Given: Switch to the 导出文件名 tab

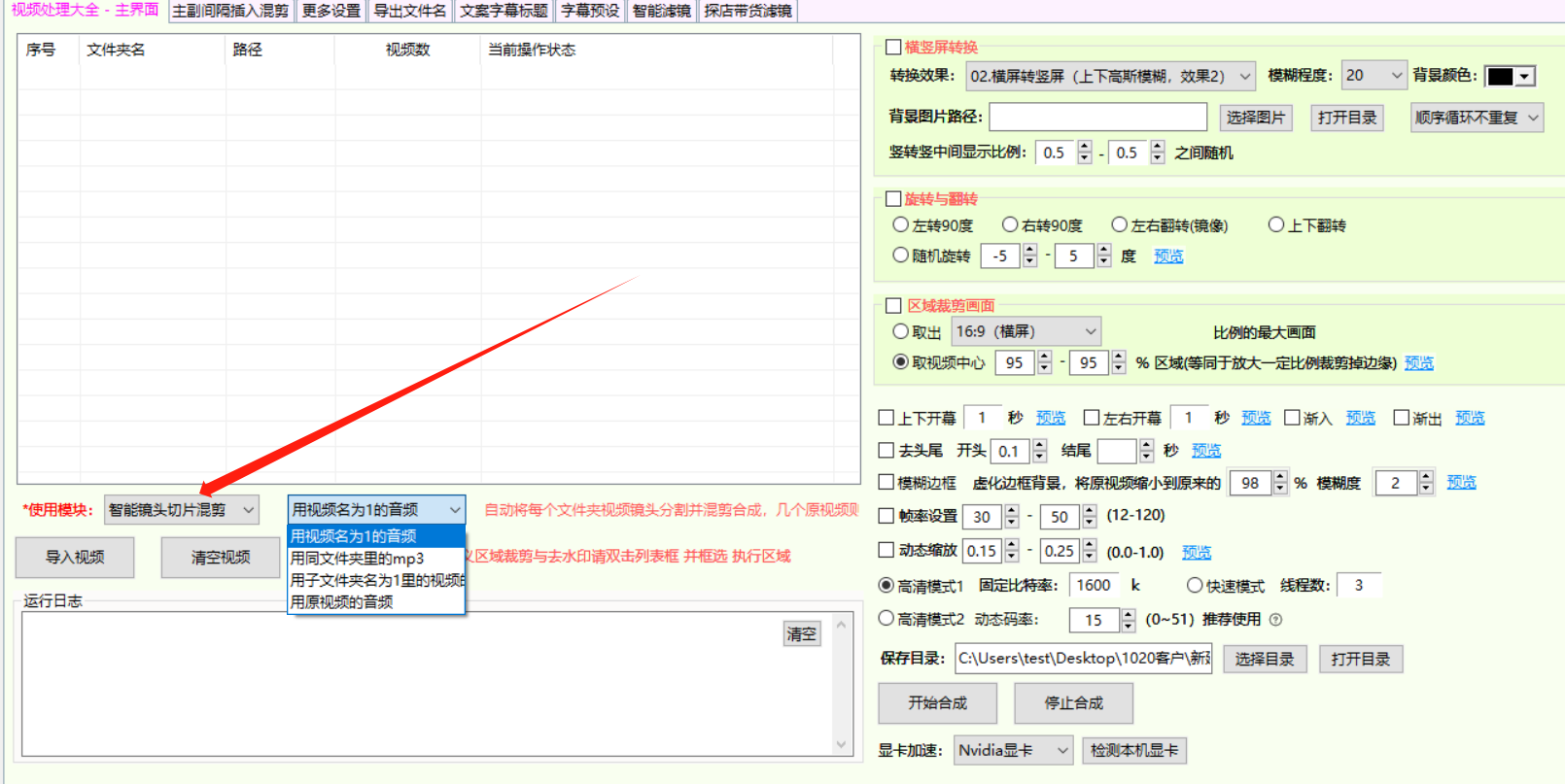Looking at the screenshot, I should pos(410,11).
